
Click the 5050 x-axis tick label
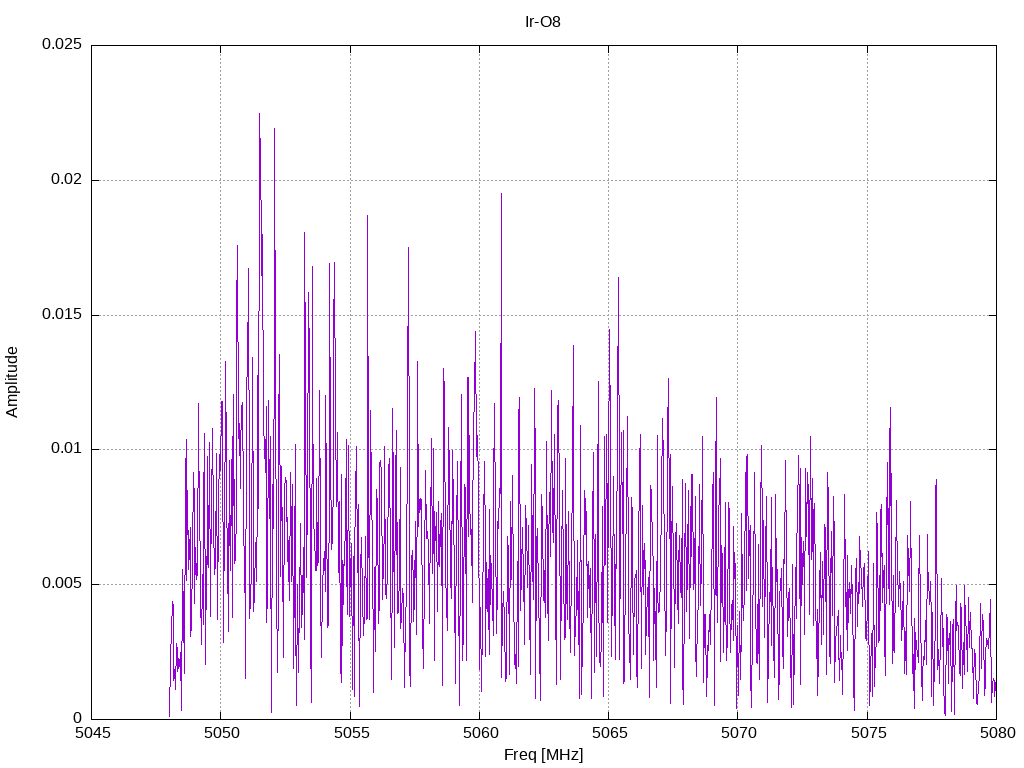(221, 733)
